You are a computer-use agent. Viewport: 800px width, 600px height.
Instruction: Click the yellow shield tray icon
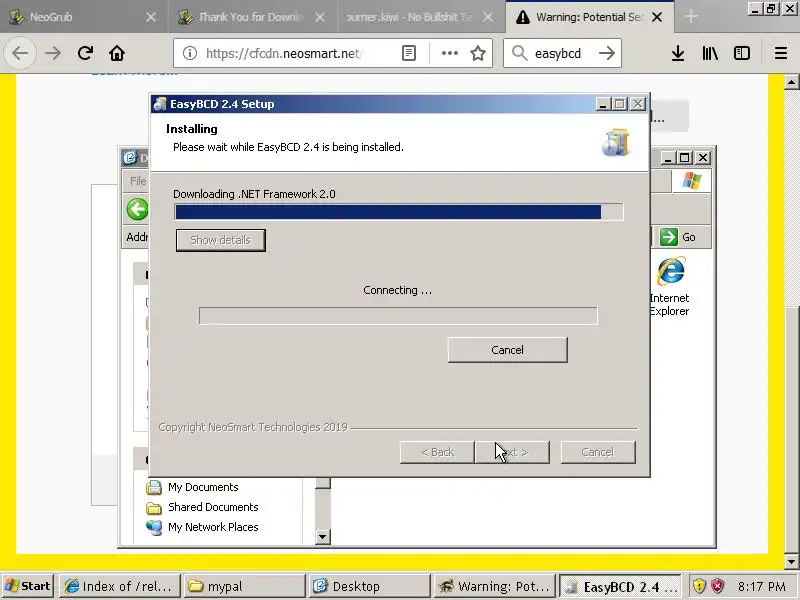[699, 586]
